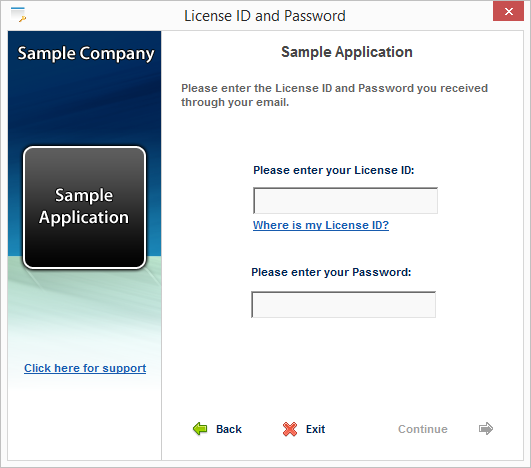
Task: Click the grayed-out Continue button label
Action: pos(423,429)
